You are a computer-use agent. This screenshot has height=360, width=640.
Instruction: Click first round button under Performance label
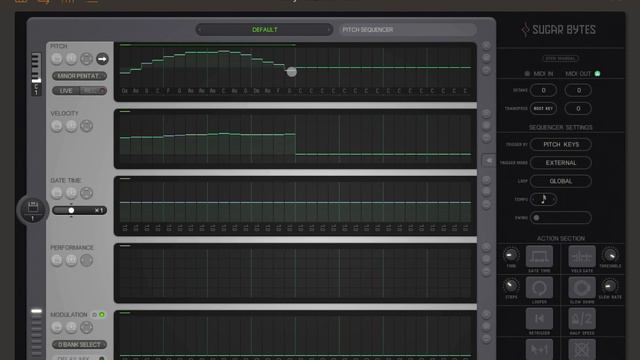pos(57,260)
